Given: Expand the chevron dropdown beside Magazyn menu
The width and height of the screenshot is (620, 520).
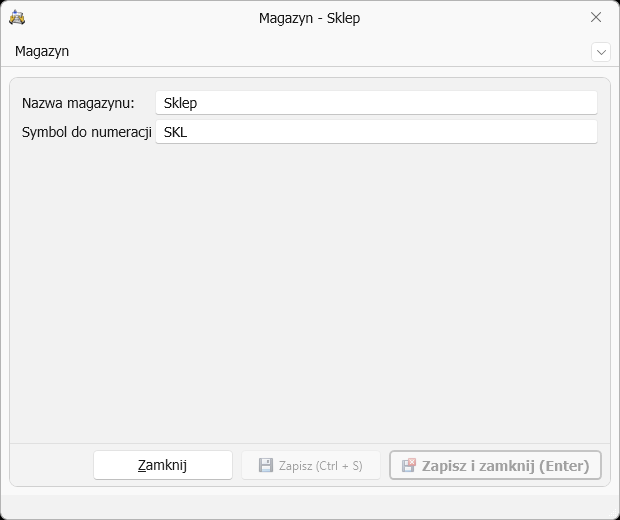Looking at the screenshot, I should pos(601,52).
